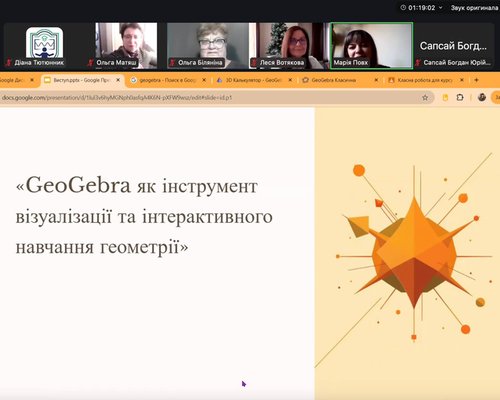Click the Classroom favicon on Класна робота tab

click(x=391, y=80)
